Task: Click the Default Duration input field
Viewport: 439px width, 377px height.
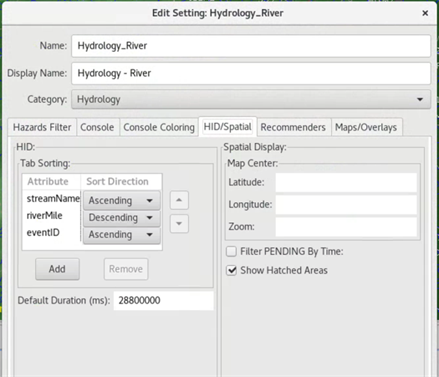Action: (x=163, y=300)
